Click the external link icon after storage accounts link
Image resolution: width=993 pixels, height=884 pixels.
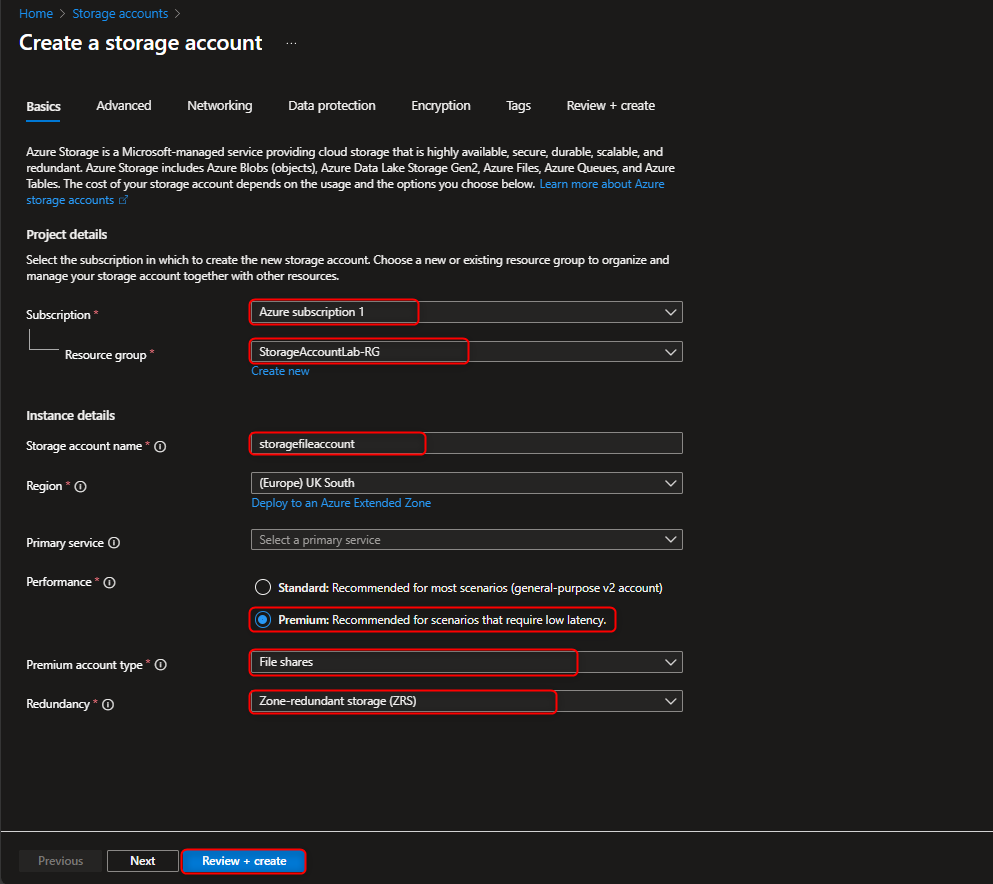[x=124, y=199]
